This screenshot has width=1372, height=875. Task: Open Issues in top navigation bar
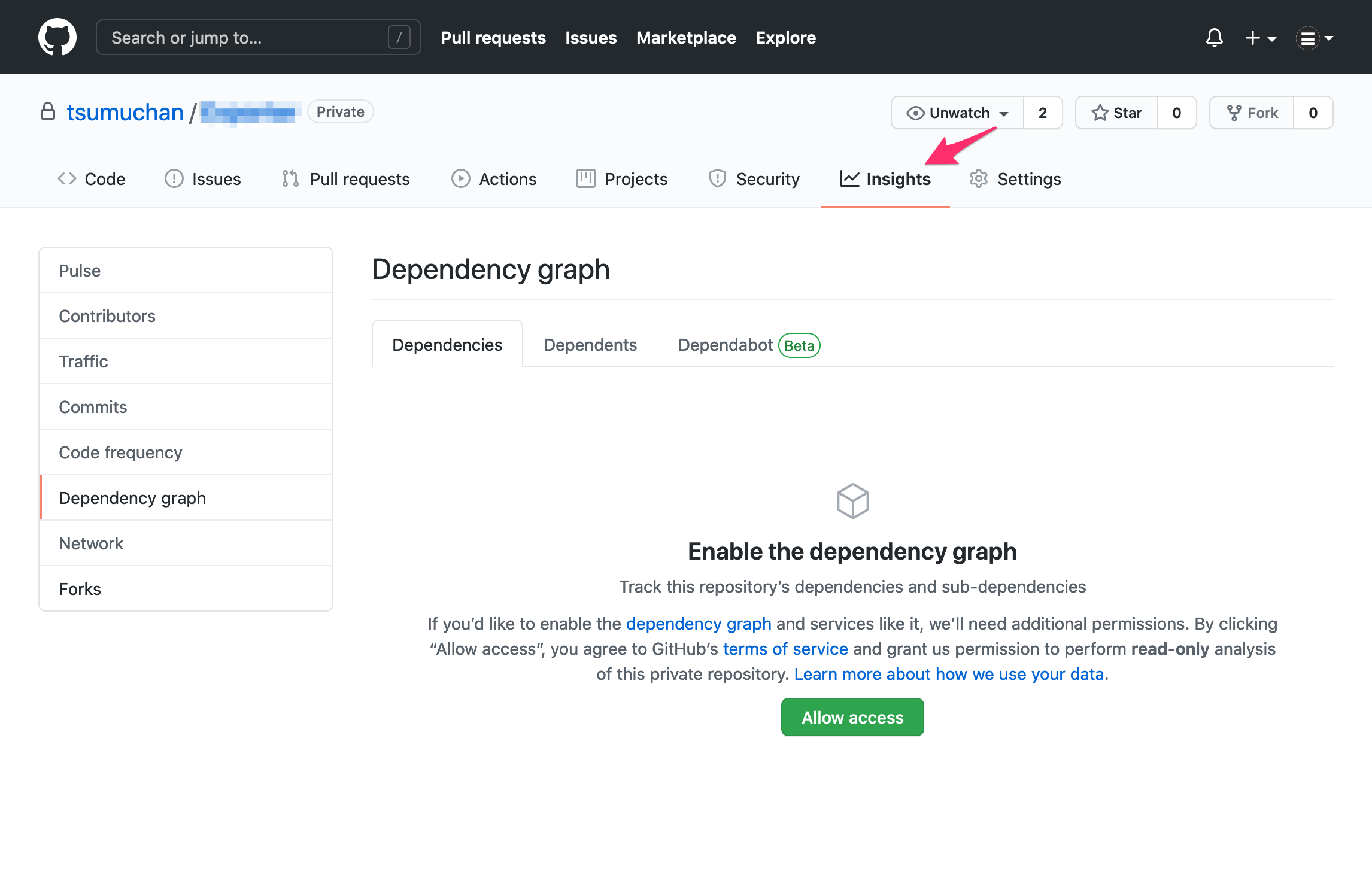[x=591, y=38]
